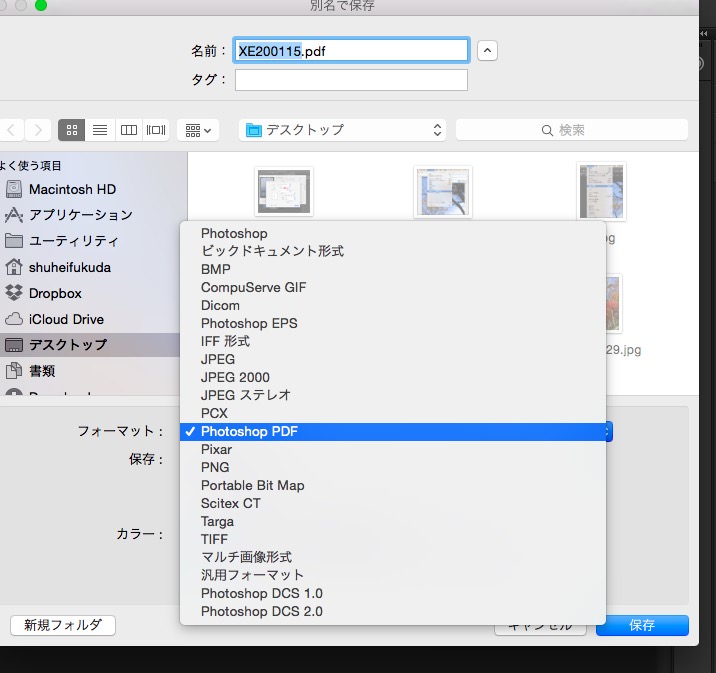Go back with the left chevron

click(x=11, y=131)
